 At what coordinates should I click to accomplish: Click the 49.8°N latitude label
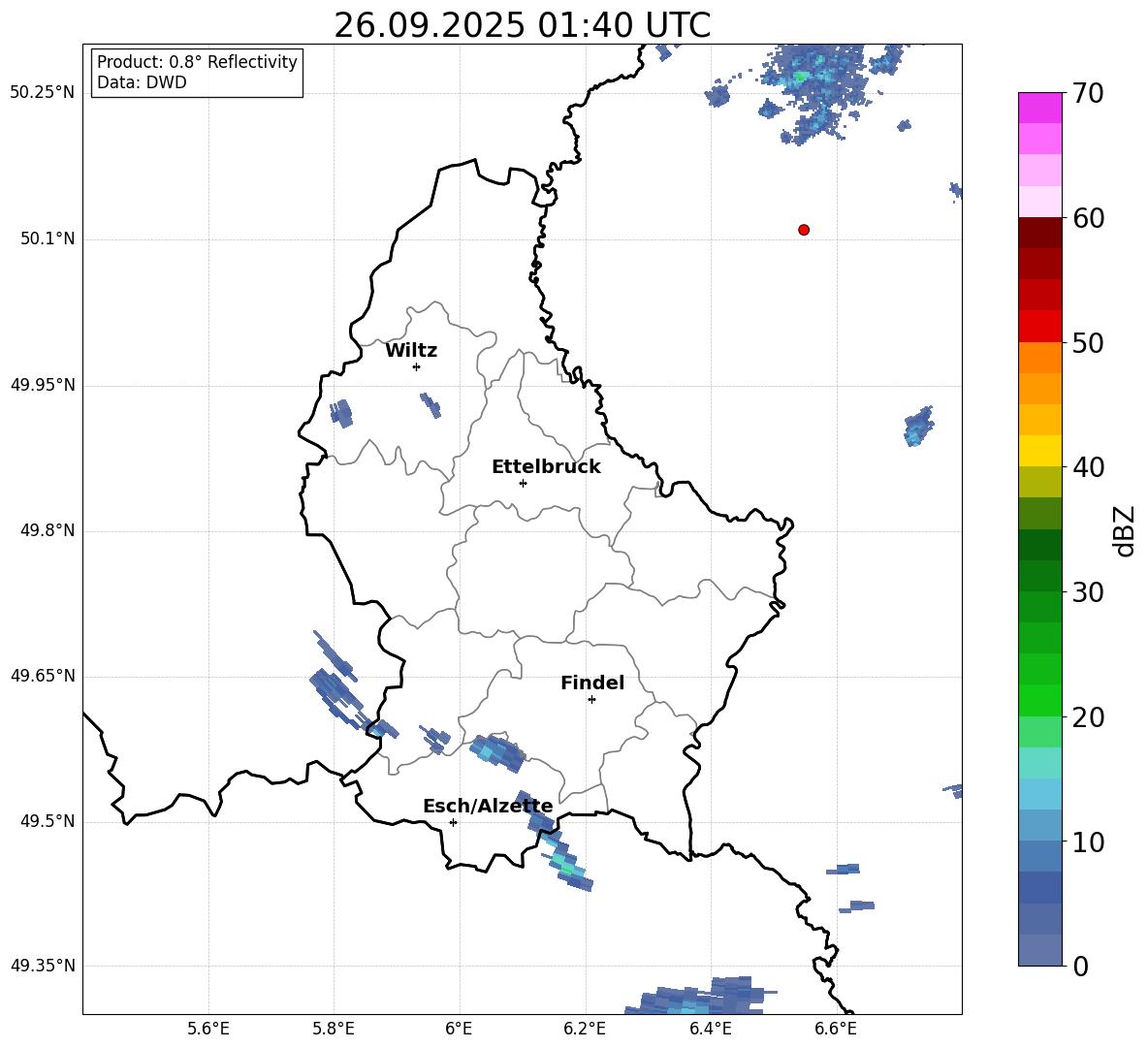48,530
